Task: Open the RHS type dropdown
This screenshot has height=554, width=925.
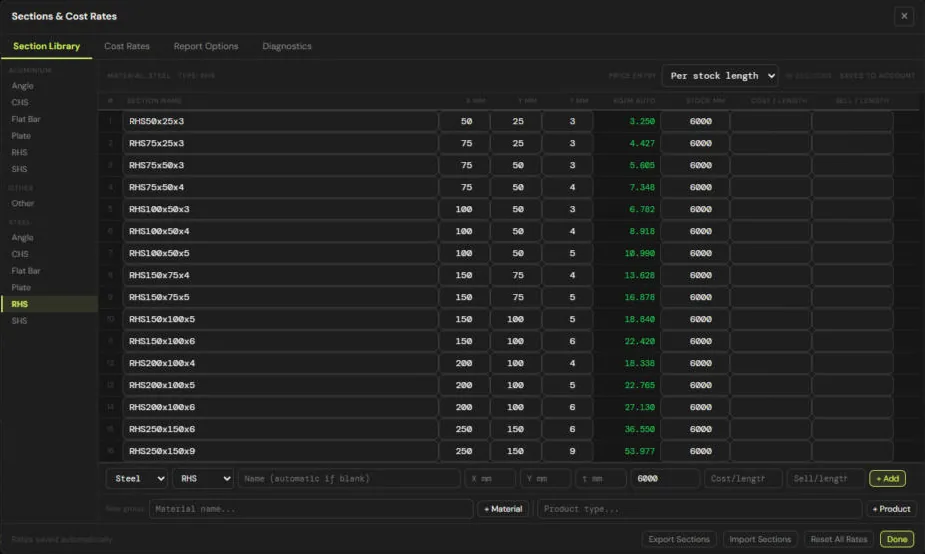Action: pos(204,478)
